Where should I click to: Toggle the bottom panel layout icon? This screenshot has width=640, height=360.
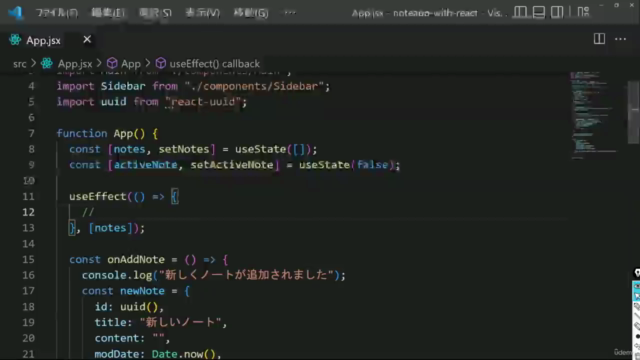[539, 12]
